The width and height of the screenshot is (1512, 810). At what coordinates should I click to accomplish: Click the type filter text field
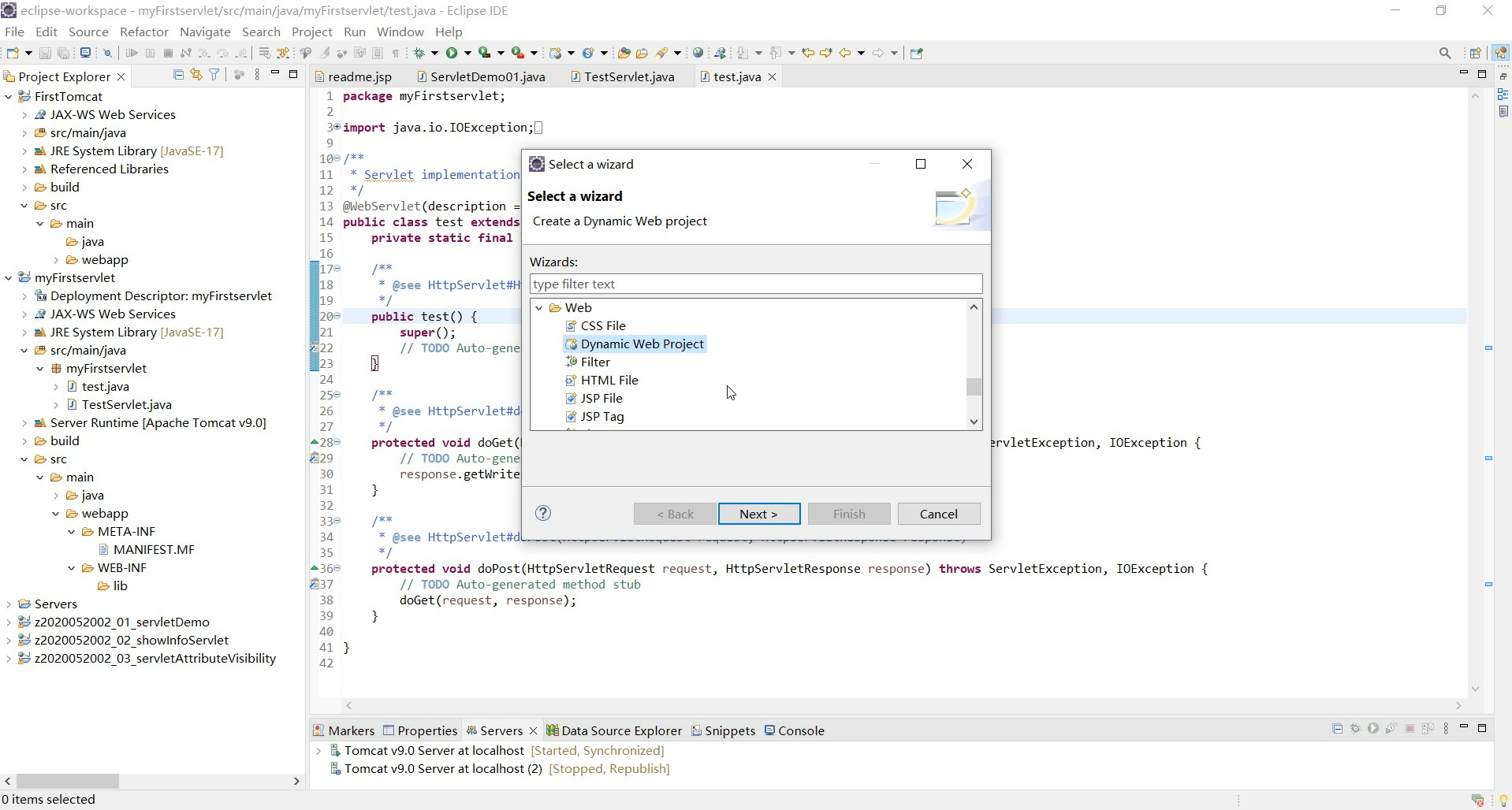755,284
